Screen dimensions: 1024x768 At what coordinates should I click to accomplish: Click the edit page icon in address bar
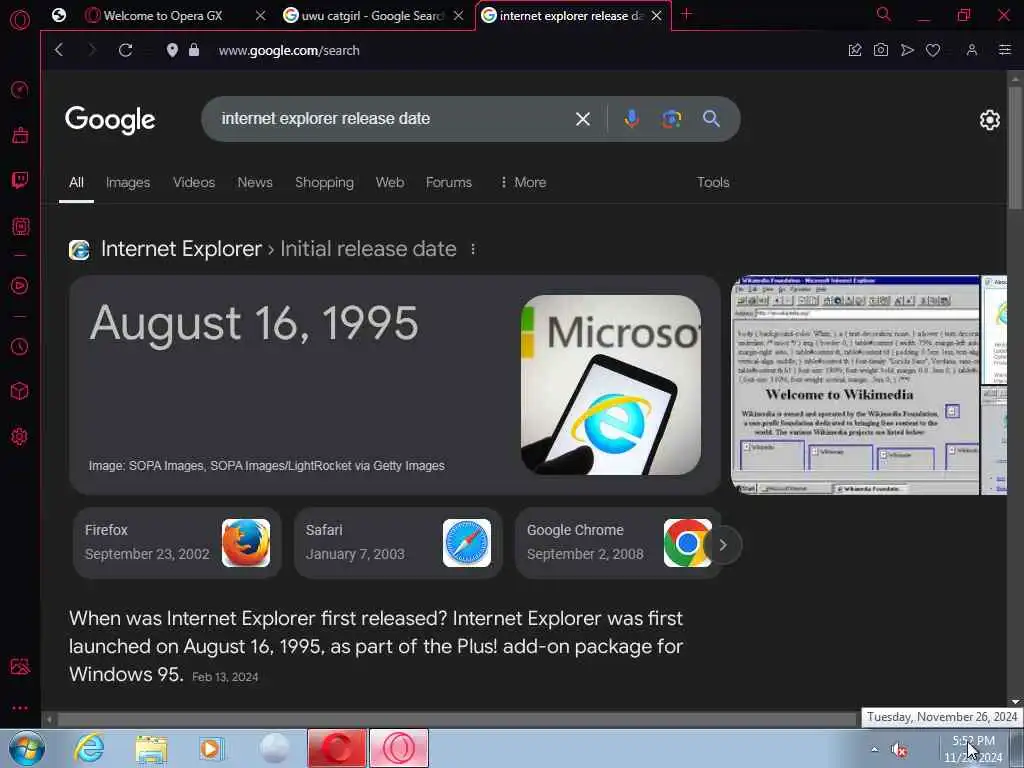coord(855,50)
